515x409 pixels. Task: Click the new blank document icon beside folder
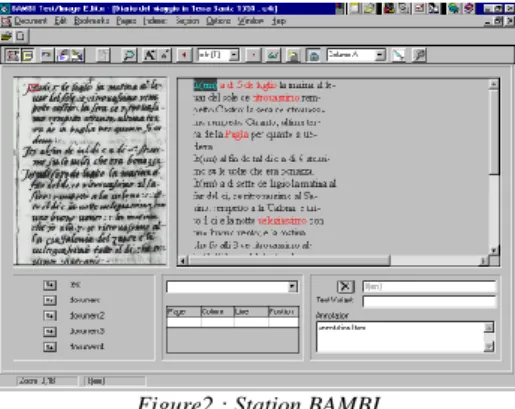tap(21, 36)
